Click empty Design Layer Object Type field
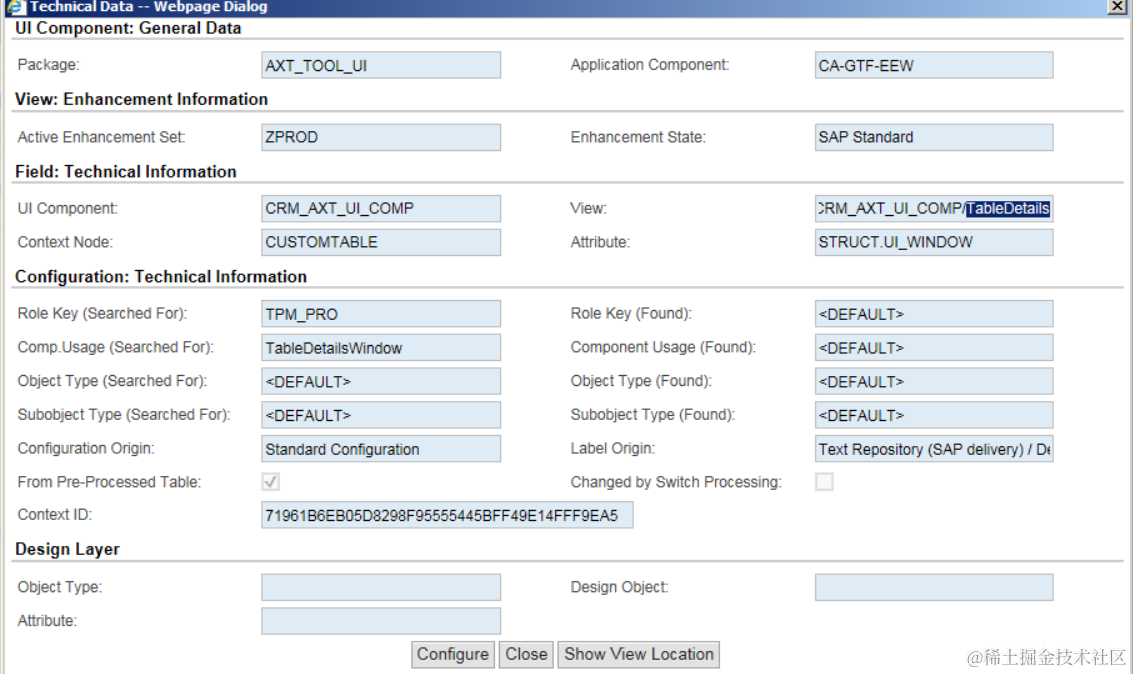1133x674 pixels. coord(381,587)
